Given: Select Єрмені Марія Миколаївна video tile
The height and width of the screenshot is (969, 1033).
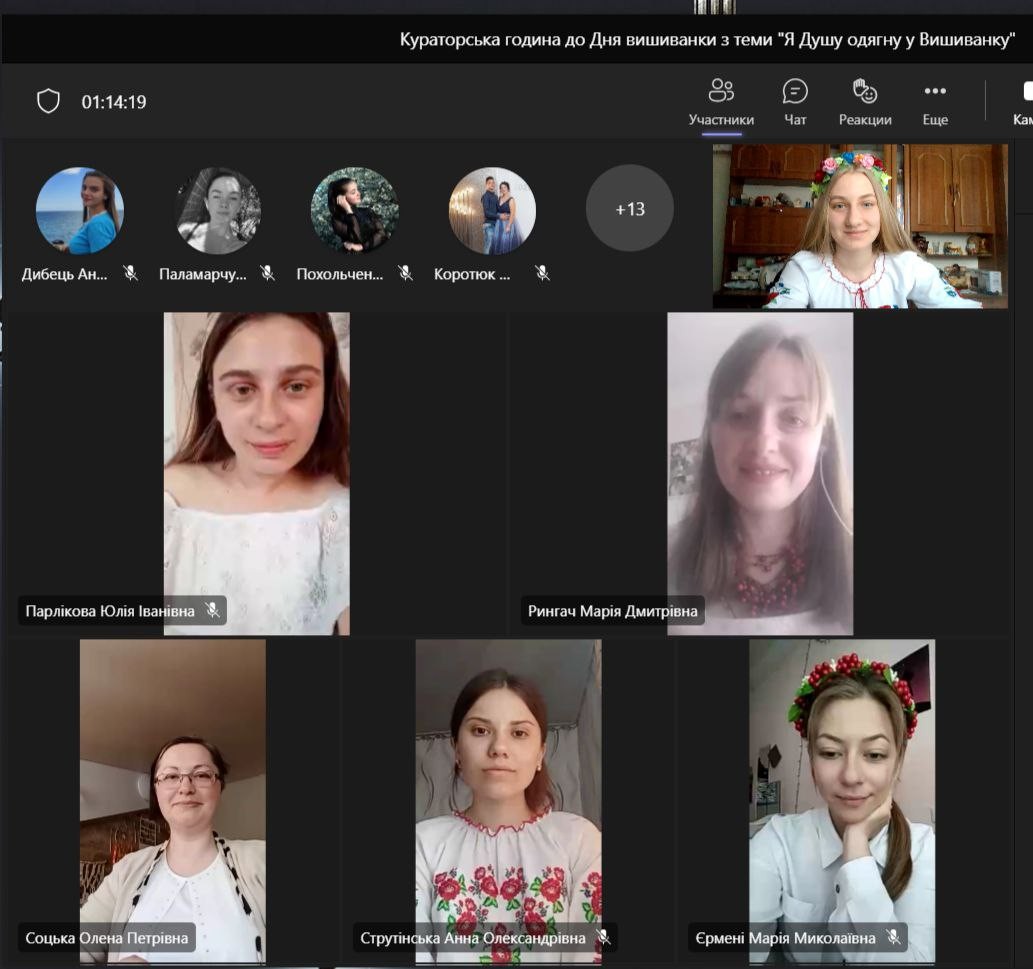Looking at the screenshot, I should tap(842, 802).
